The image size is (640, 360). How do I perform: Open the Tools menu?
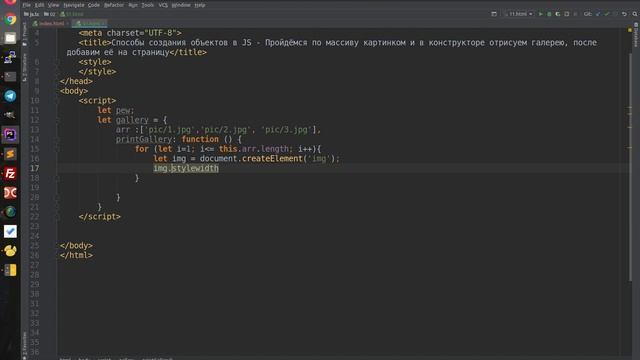pyautogui.click(x=148, y=5)
